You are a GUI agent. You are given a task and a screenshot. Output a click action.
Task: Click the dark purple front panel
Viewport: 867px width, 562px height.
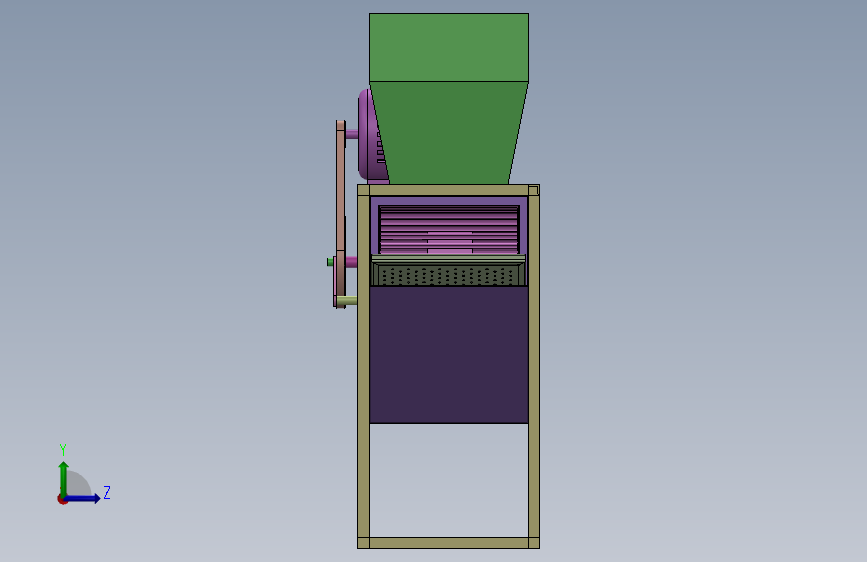click(448, 355)
